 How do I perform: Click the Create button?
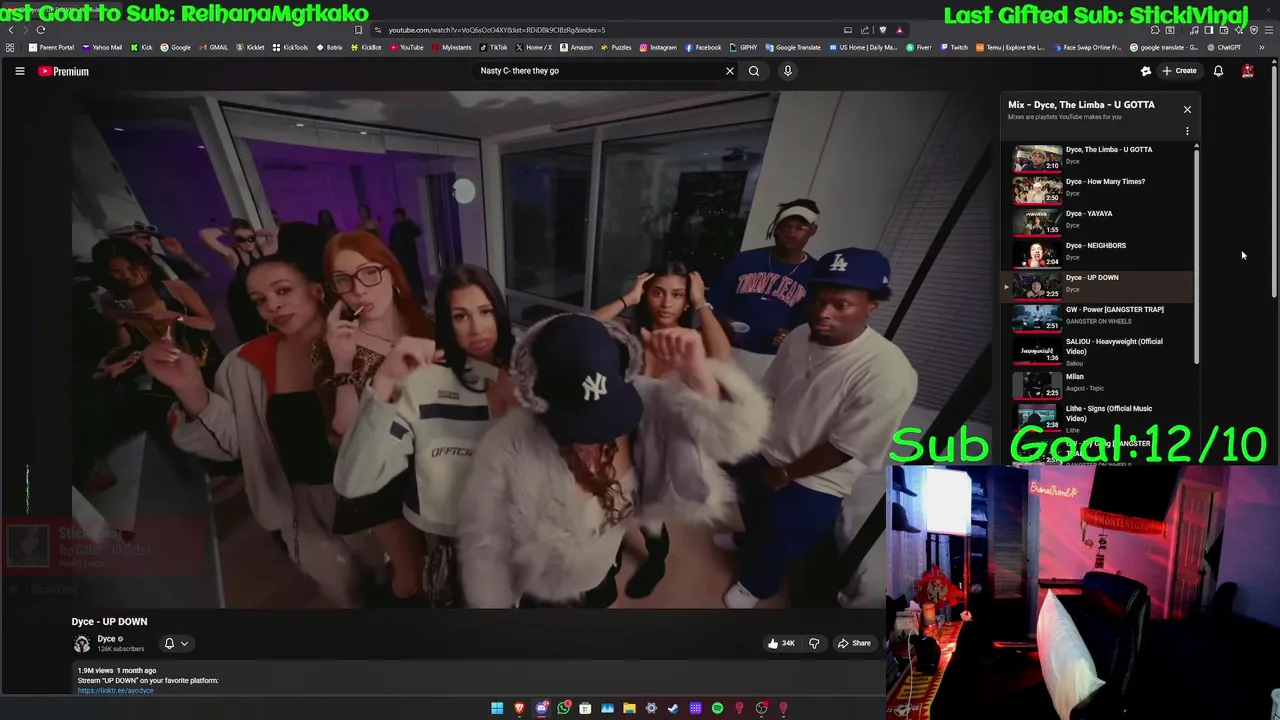pos(1180,71)
